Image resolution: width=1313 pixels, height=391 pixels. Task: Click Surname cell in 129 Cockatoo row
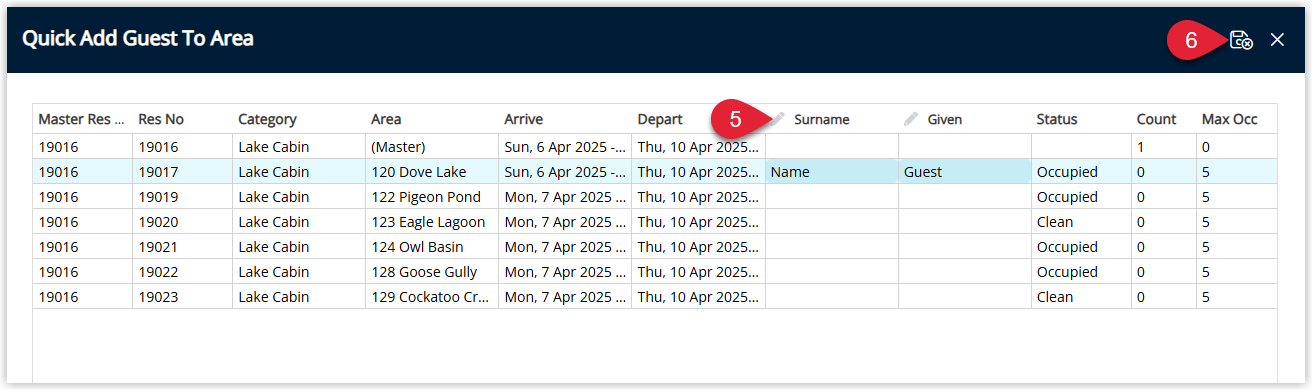[832, 297]
